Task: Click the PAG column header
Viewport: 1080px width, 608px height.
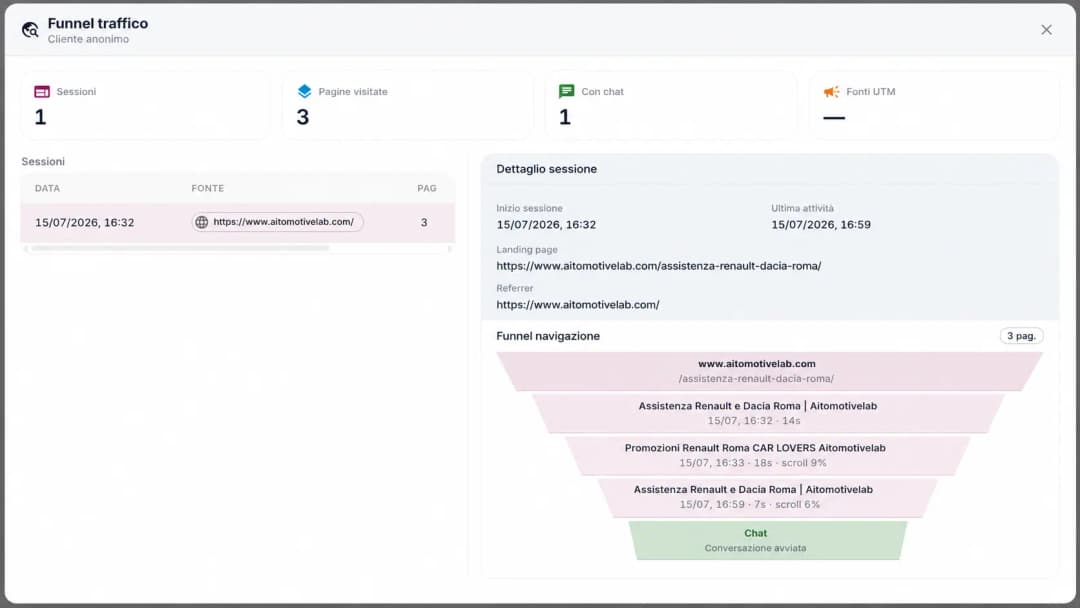Action: [x=426, y=188]
